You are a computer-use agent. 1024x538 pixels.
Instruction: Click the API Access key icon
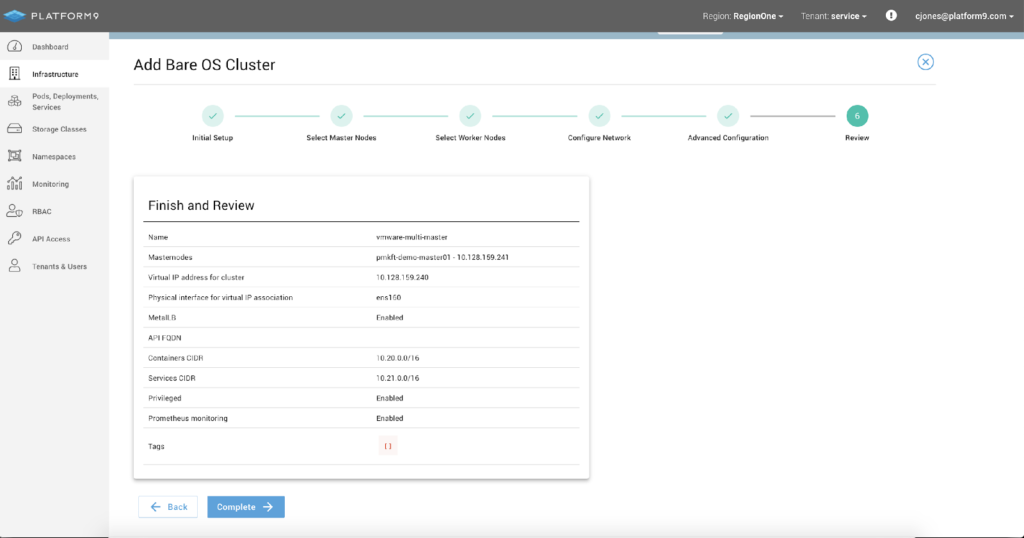[15, 238]
